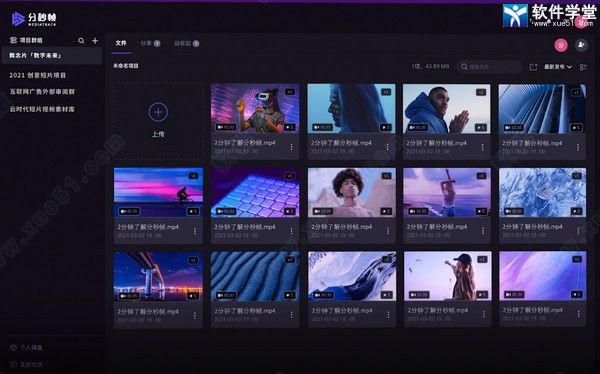Click the 项目群组 group icon
The image size is (600, 374).
(13, 40)
